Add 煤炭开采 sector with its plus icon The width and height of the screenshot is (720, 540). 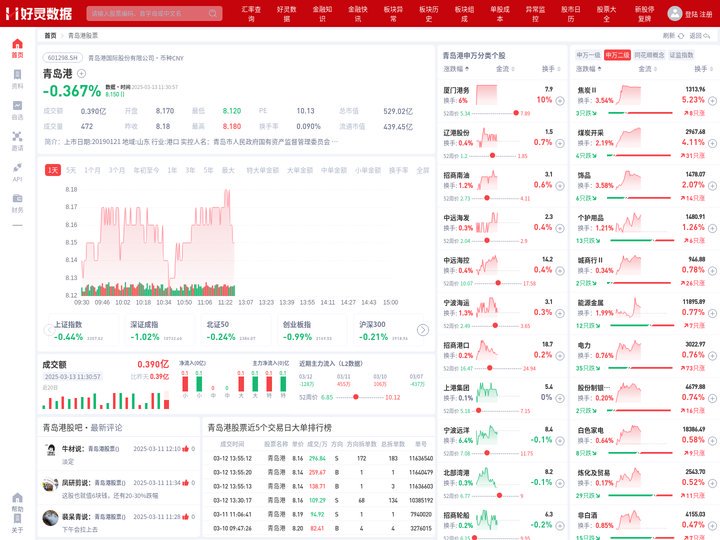coord(712,143)
